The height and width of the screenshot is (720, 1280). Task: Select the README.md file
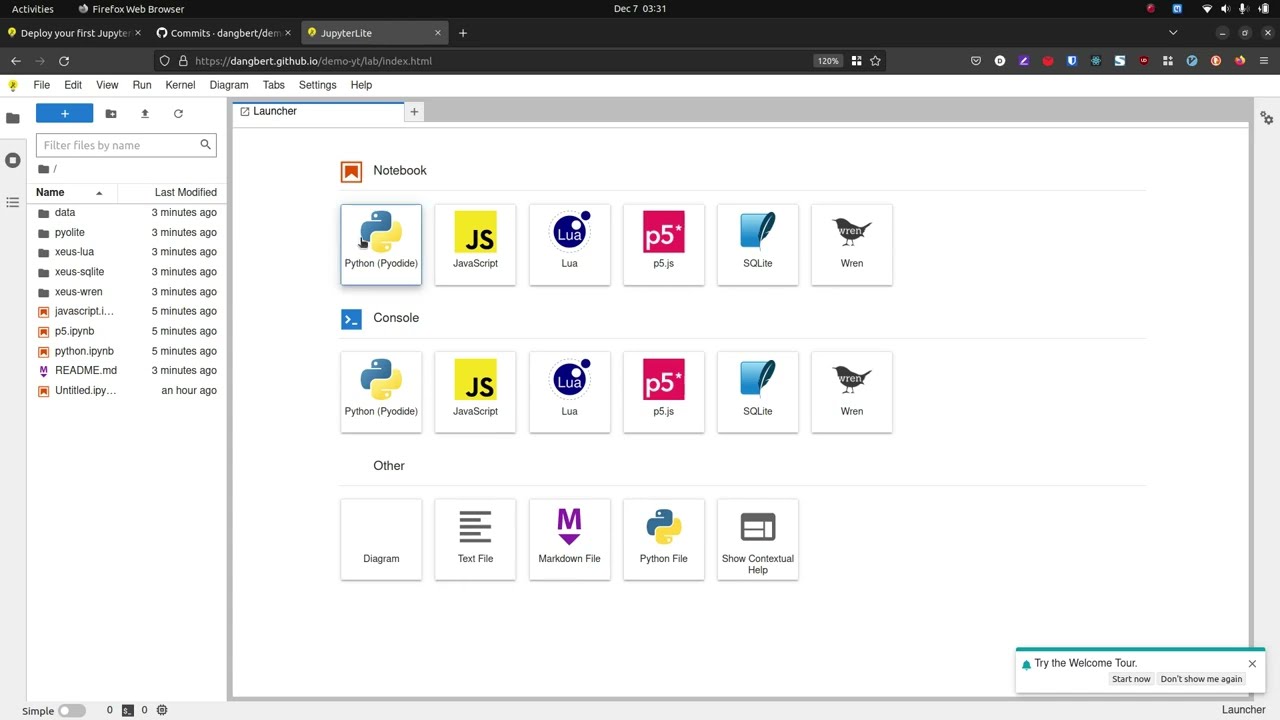point(126,370)
